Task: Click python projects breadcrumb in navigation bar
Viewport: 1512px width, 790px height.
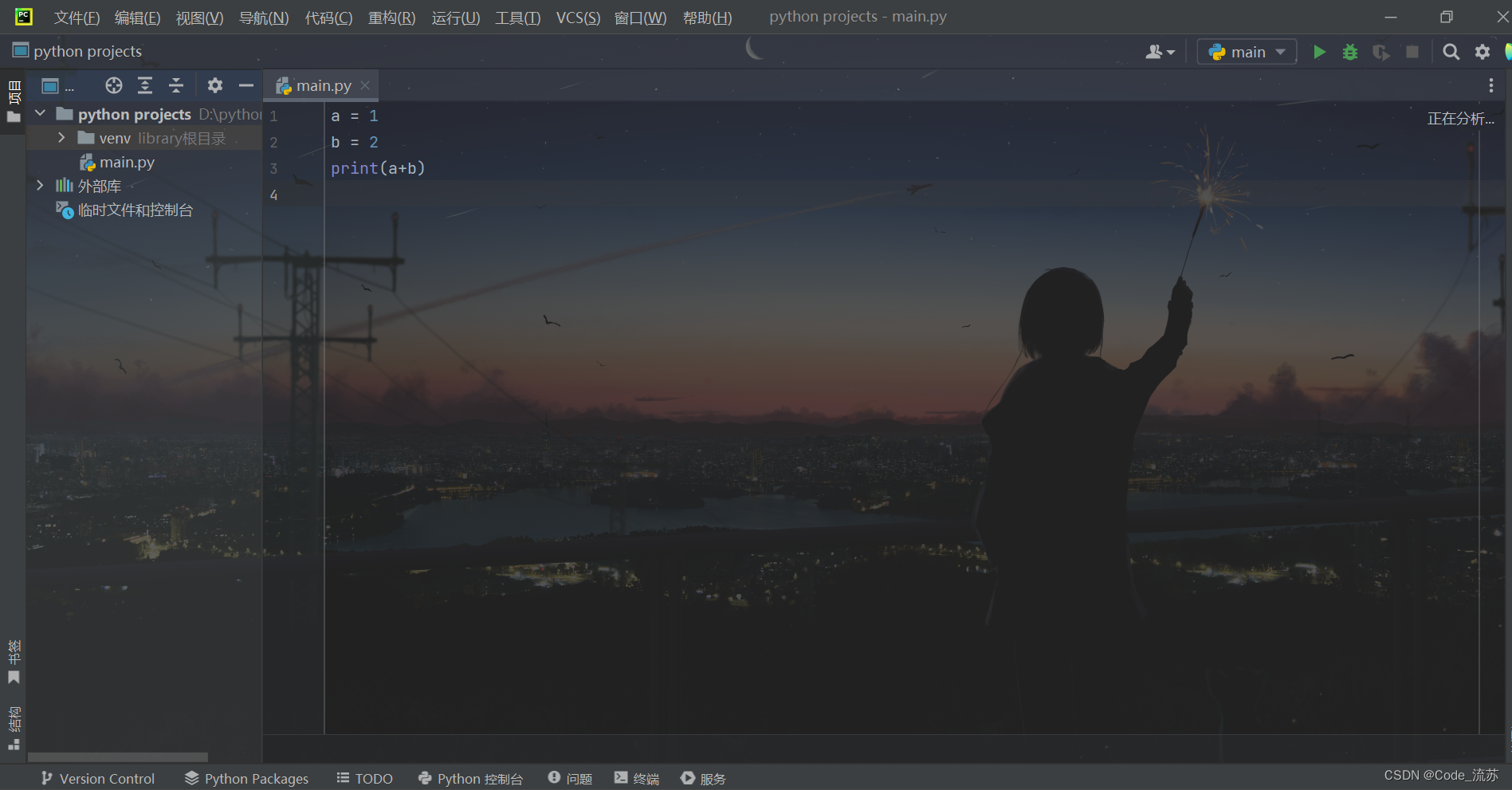Action: pos(77,51)
